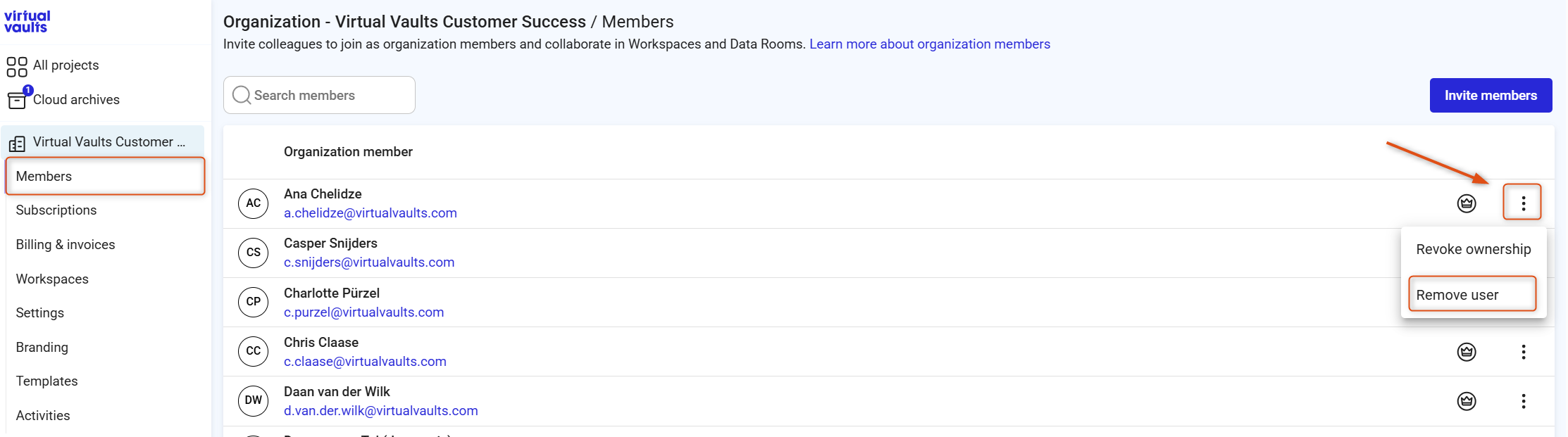This screenshot has width=1568, height=437.
Task: Choose Remove user from the menu
Action: click(x=1472, y=294)
